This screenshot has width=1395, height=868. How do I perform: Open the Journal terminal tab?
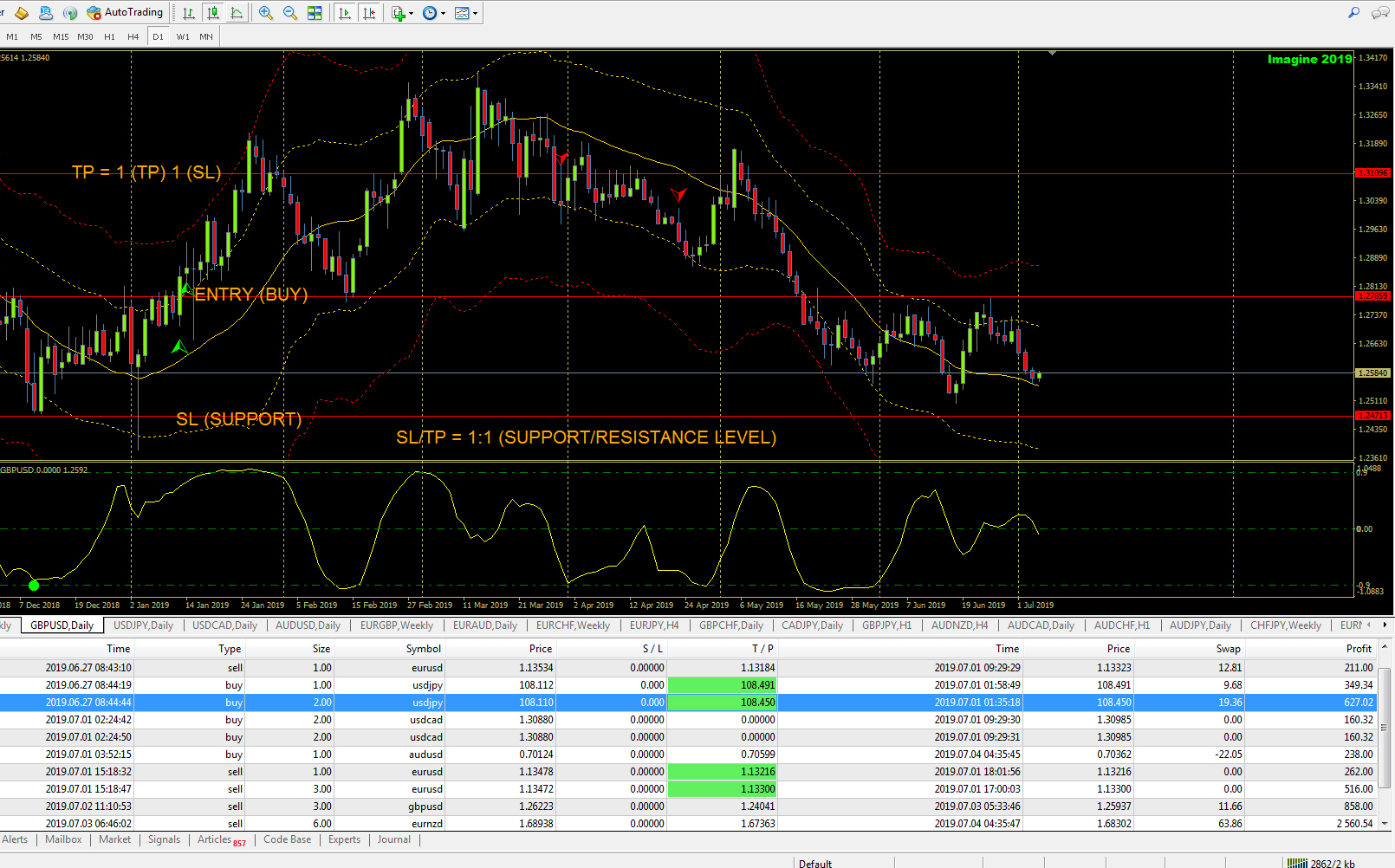point(393,839)
